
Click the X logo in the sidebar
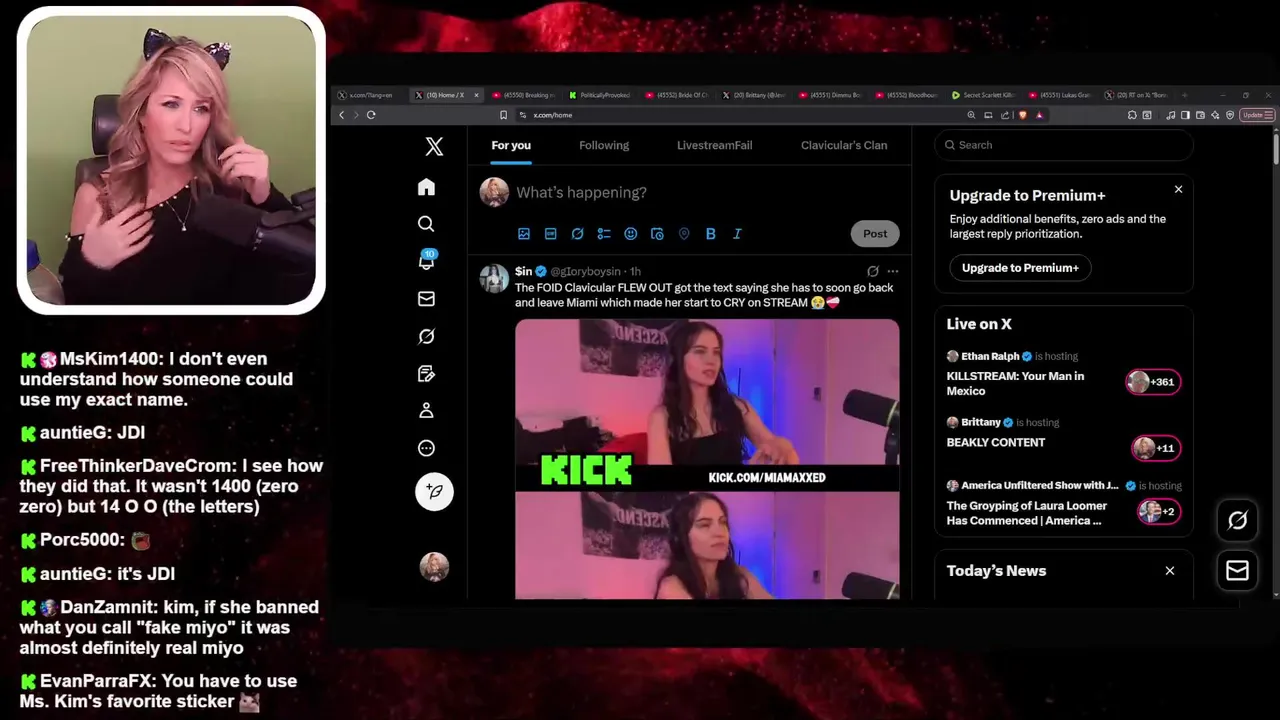coord(434,146)
